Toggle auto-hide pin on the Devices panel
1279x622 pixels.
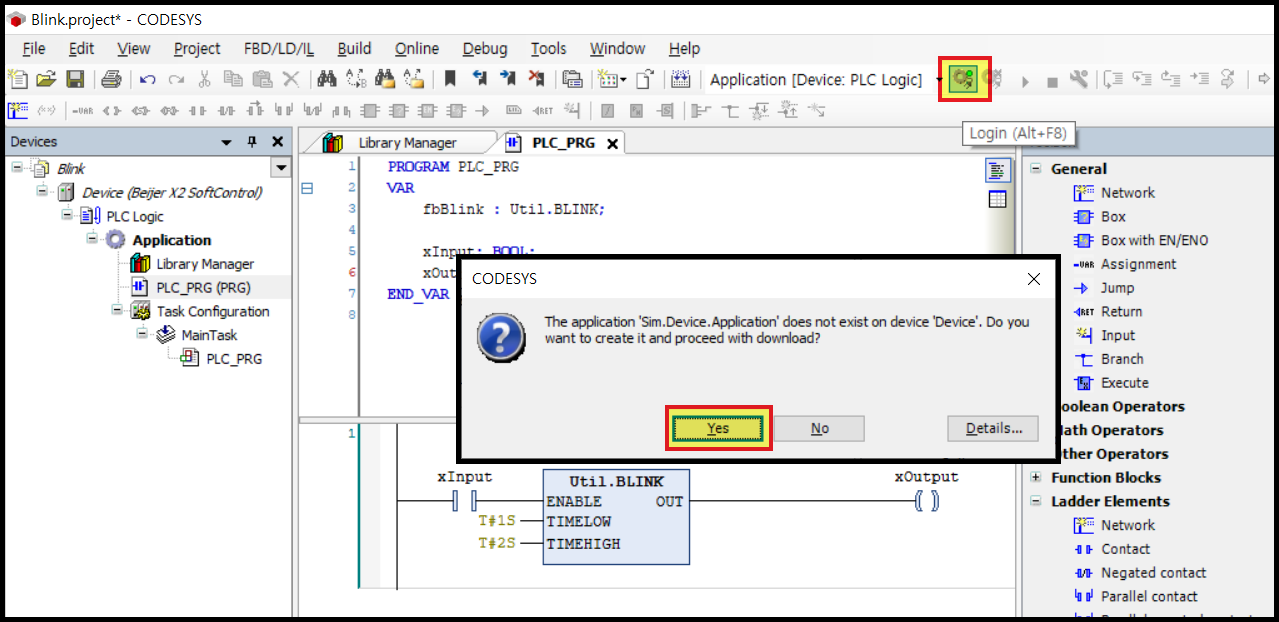pos(253,142)
